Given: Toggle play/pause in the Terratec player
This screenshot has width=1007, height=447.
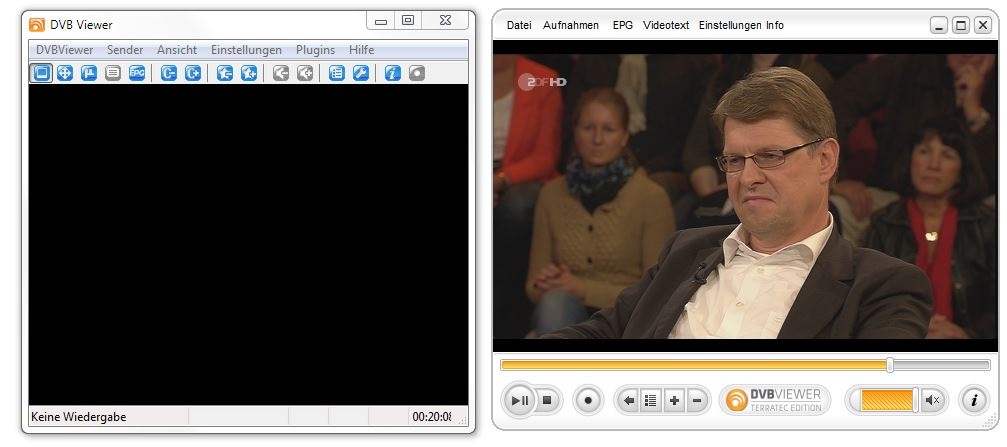Looking at the screenshot, I should (x=520, y=401).
